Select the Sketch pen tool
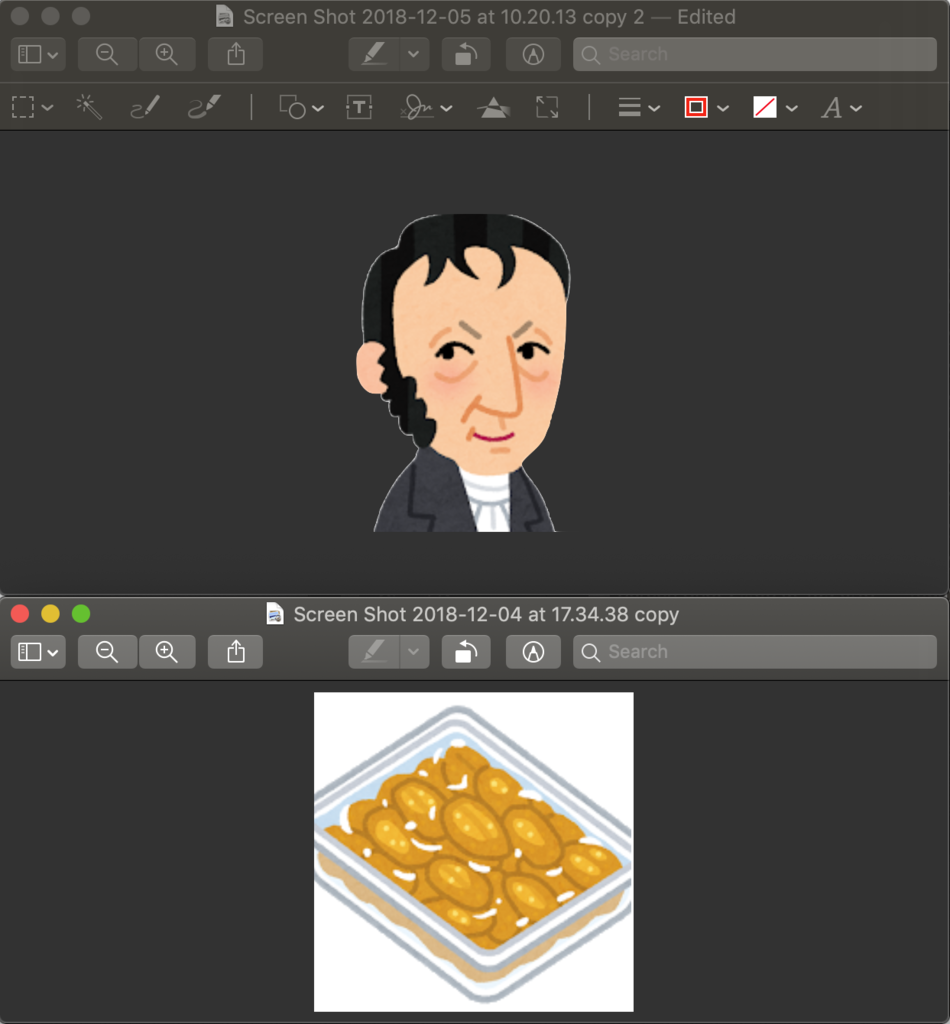This screenshot has height=1024, width=950. [x=144, y=107]
